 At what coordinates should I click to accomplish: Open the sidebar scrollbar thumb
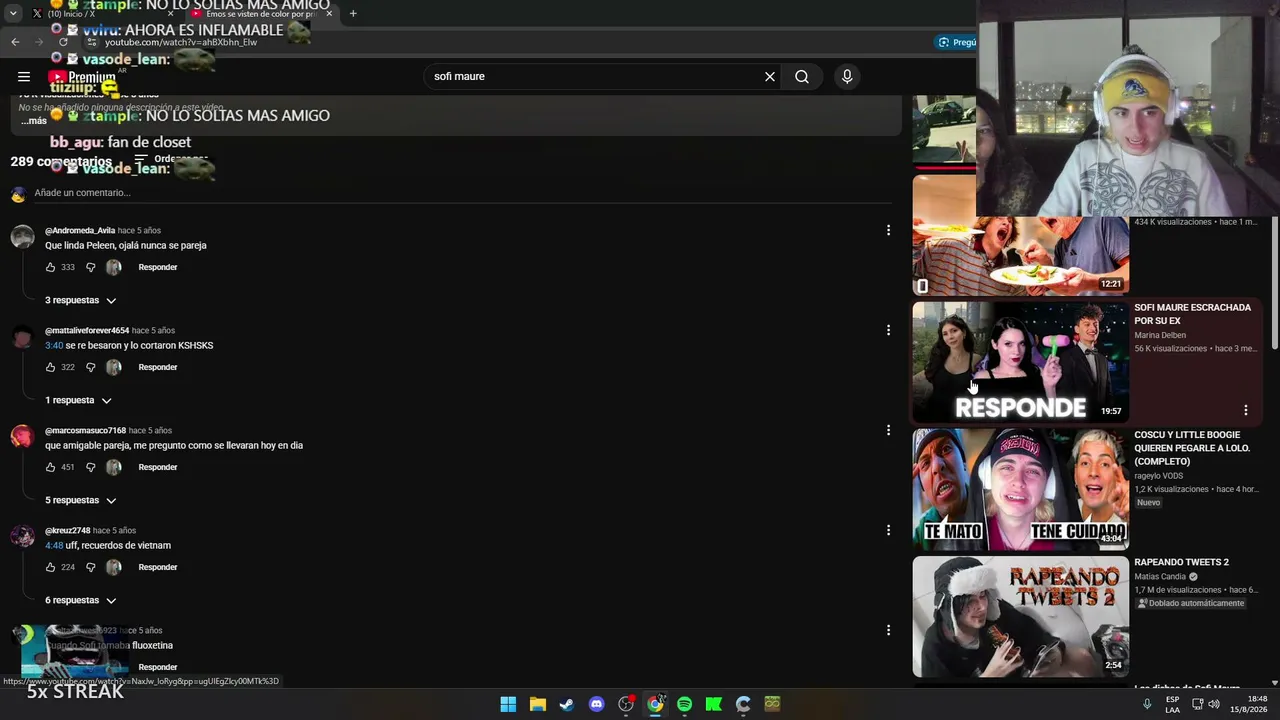click(x=1273, y=284)
